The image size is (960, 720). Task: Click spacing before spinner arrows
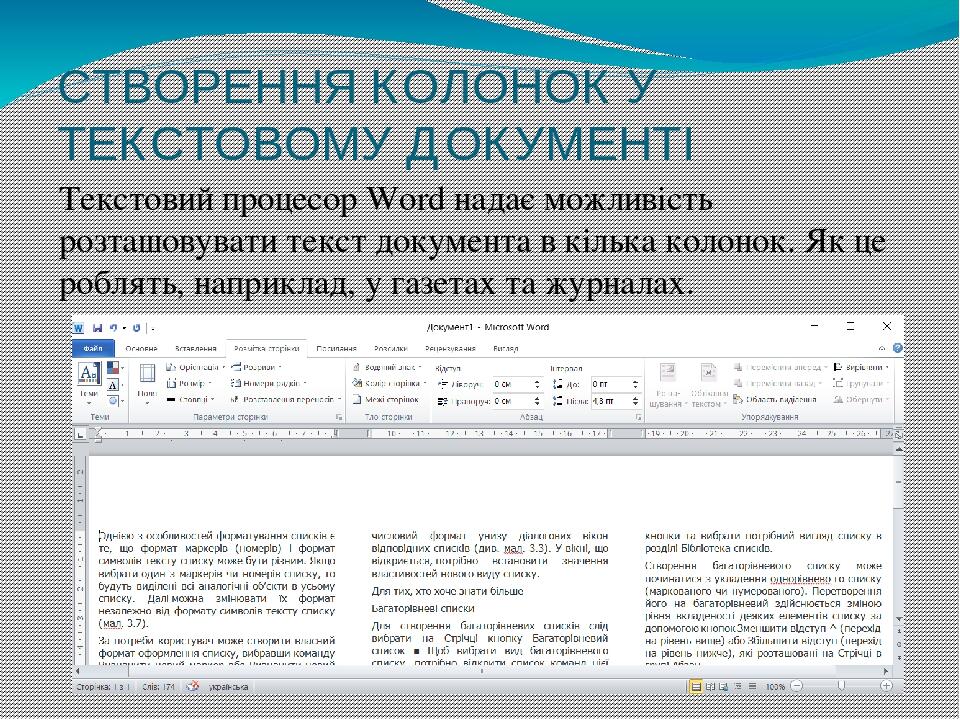[636, 384]
